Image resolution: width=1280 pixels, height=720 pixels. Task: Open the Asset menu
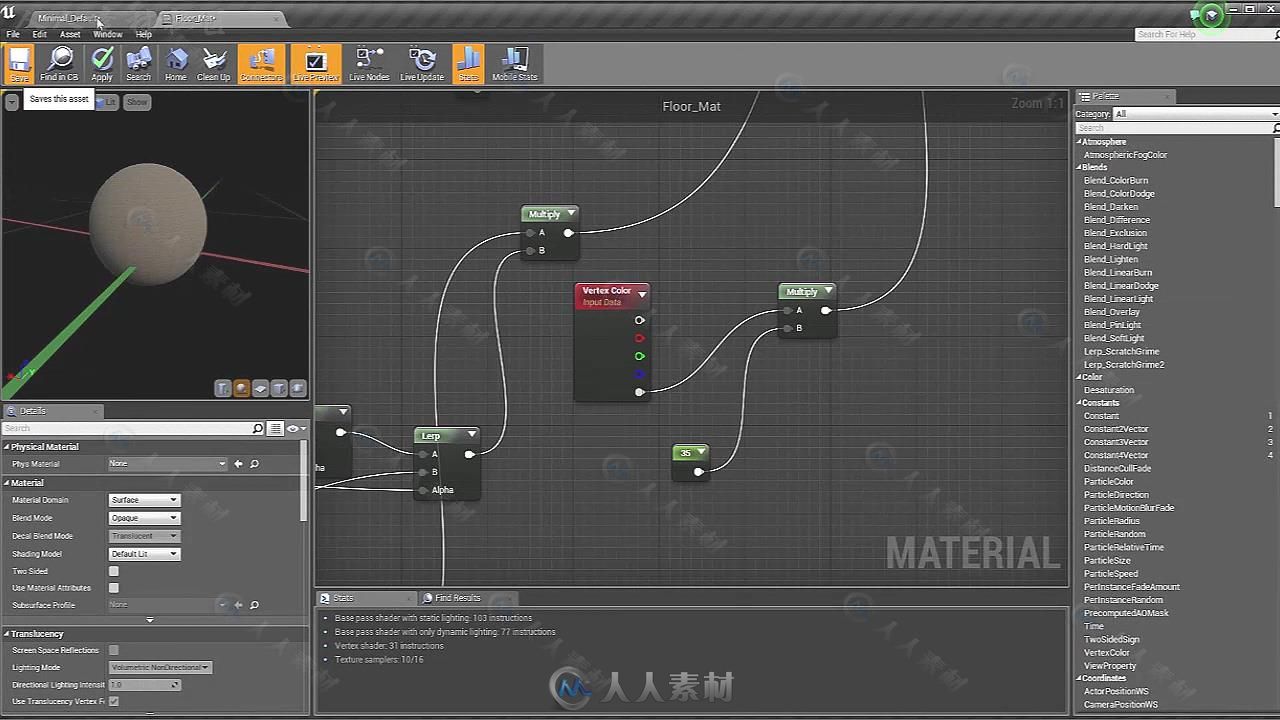tap(70, 34)
